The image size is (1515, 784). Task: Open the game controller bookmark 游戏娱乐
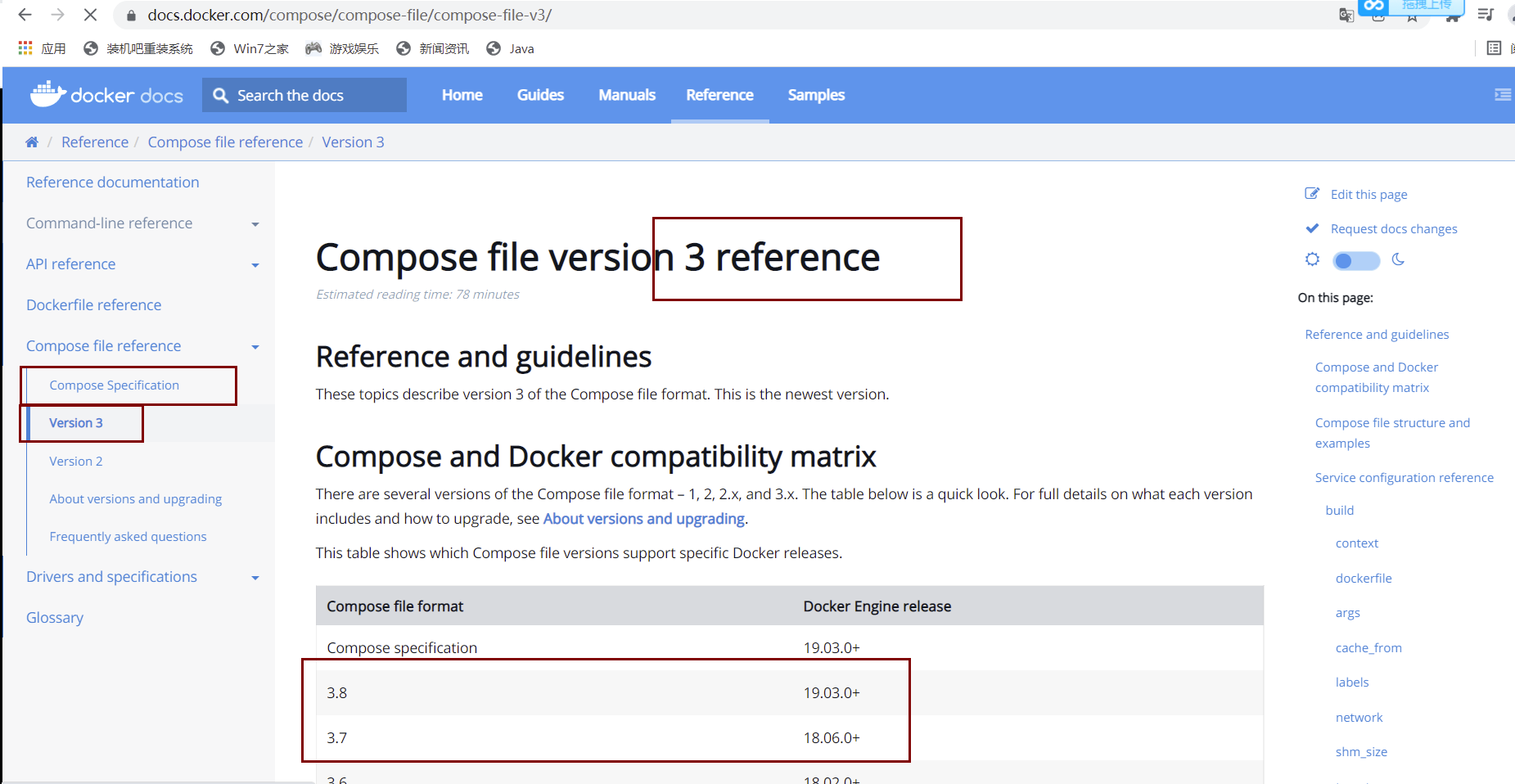342,48
